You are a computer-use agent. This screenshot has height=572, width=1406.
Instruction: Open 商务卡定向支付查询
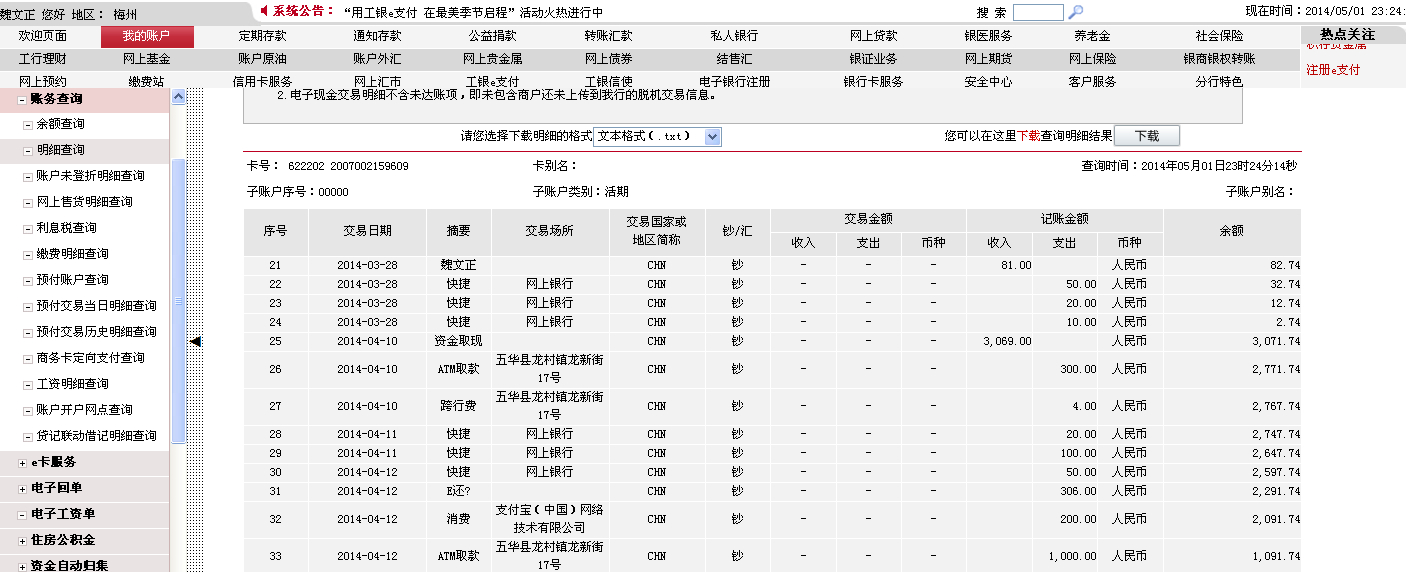(x=90, y=358)
